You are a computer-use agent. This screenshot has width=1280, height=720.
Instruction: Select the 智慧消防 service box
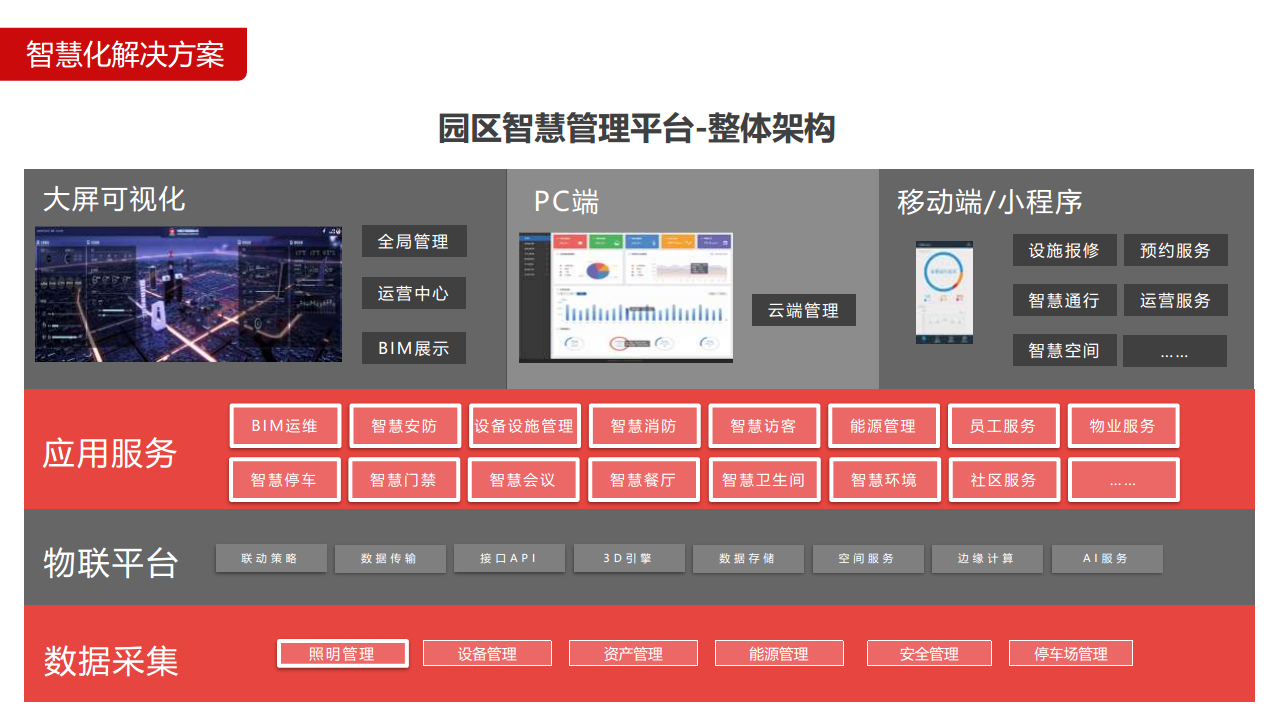(644, 426)
